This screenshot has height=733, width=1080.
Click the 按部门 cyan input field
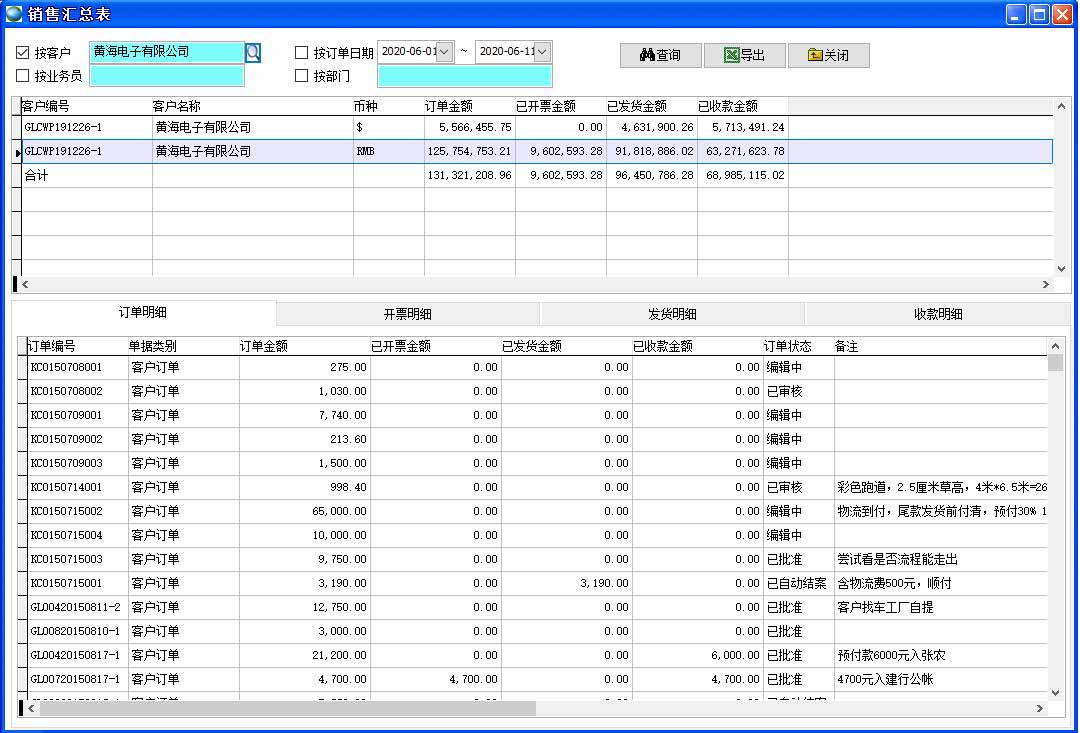click(x=464, y=76)
